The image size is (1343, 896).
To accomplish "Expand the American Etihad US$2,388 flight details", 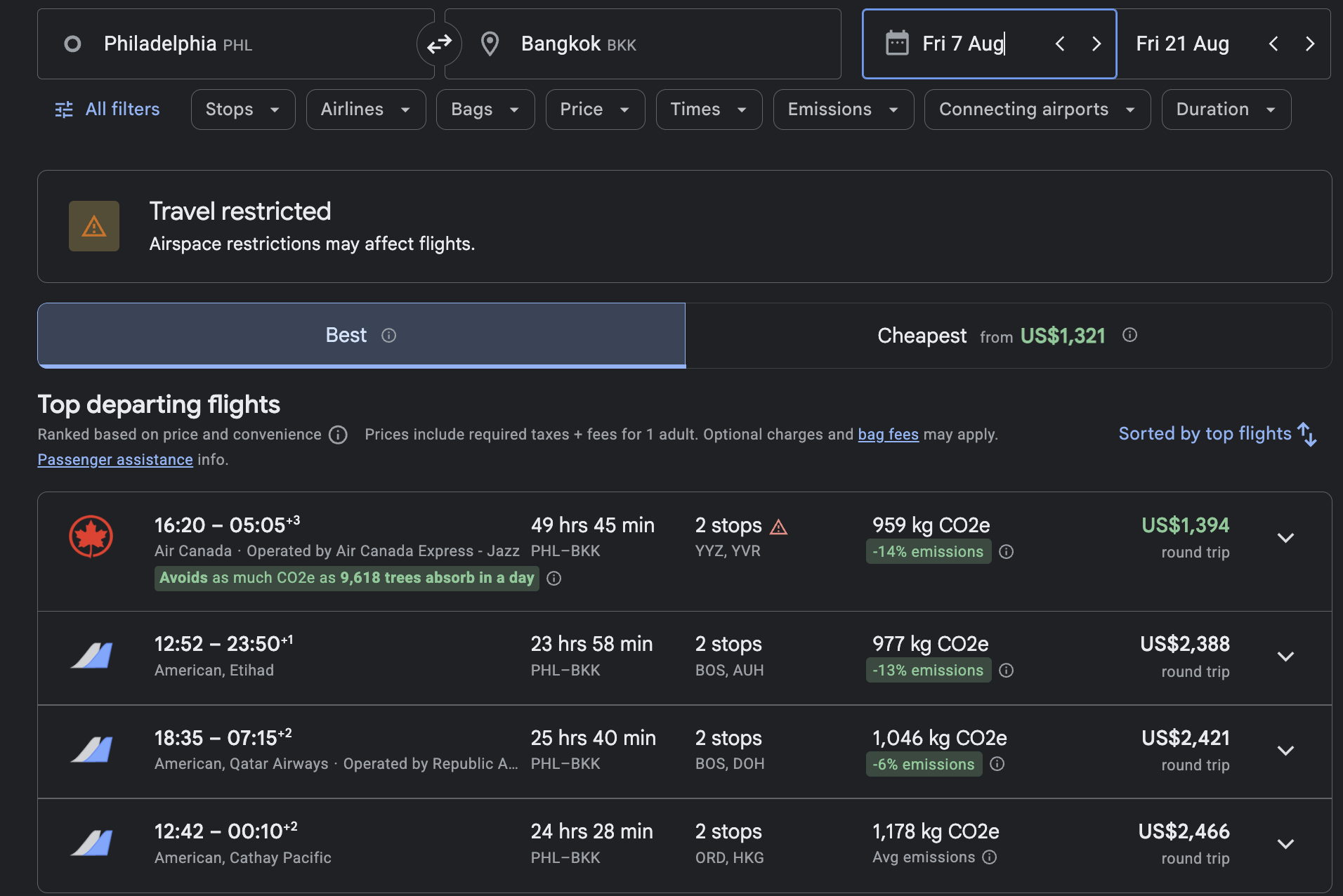I will tap(1285, 657).
